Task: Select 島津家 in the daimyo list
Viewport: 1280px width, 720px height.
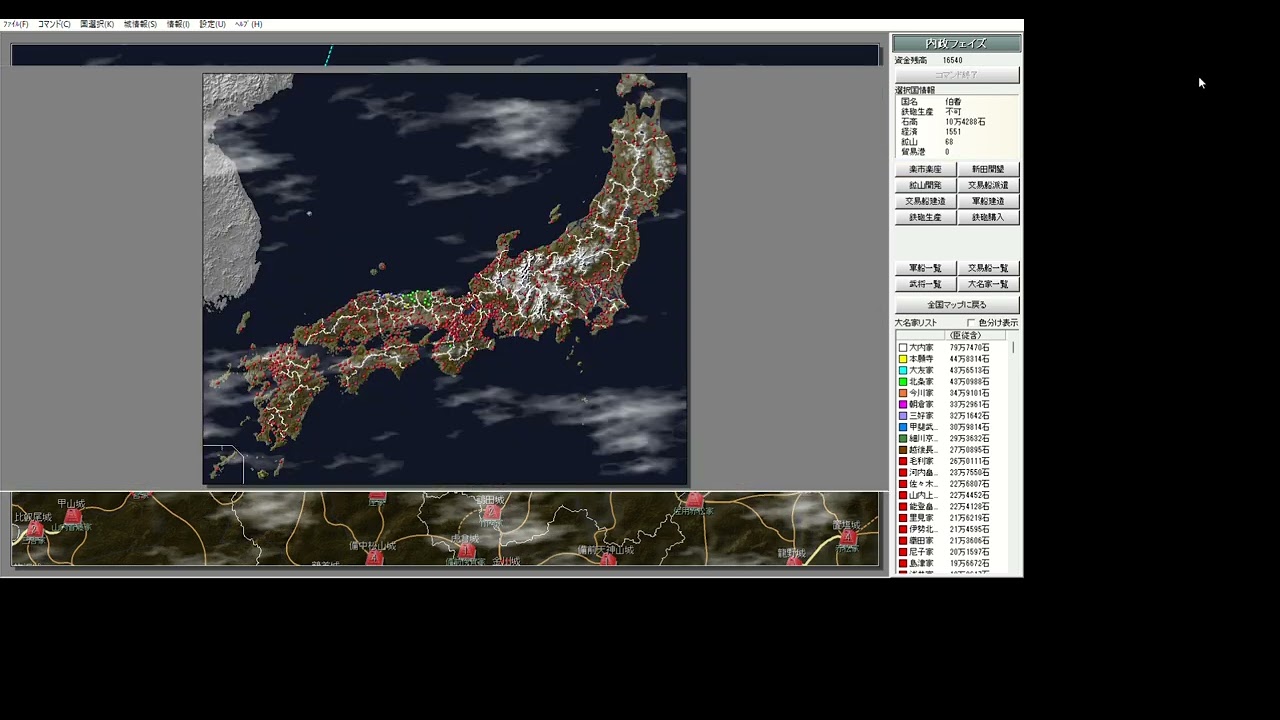Action: 921,563
